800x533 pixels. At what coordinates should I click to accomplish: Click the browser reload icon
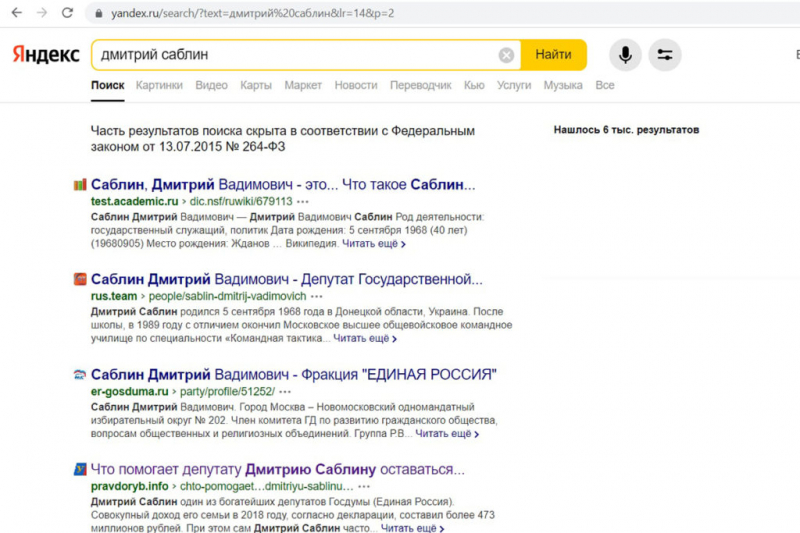click(67, 14)
